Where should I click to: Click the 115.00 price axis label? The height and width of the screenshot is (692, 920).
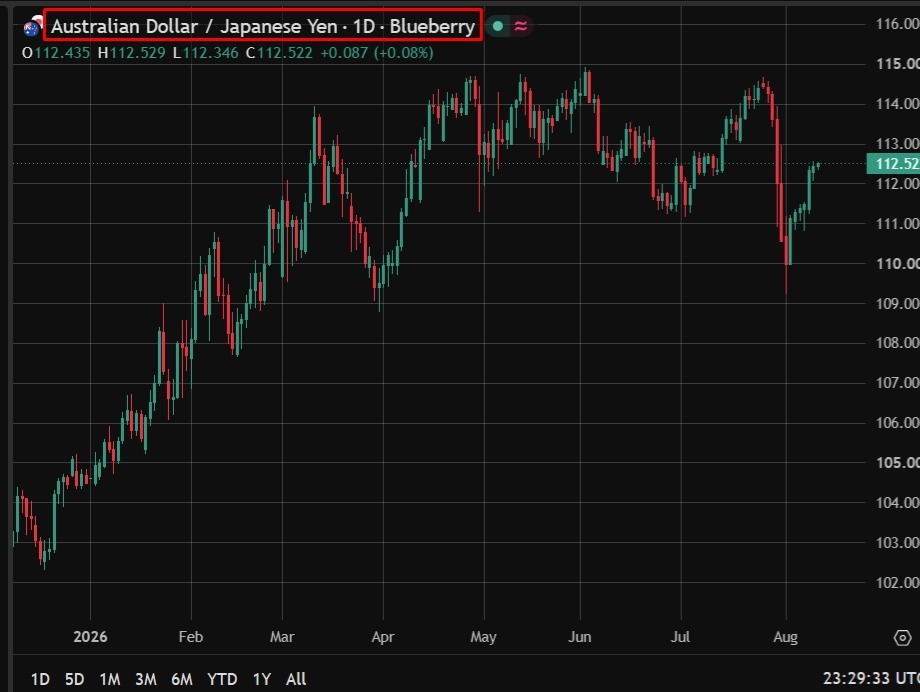[x=897, y=63]
